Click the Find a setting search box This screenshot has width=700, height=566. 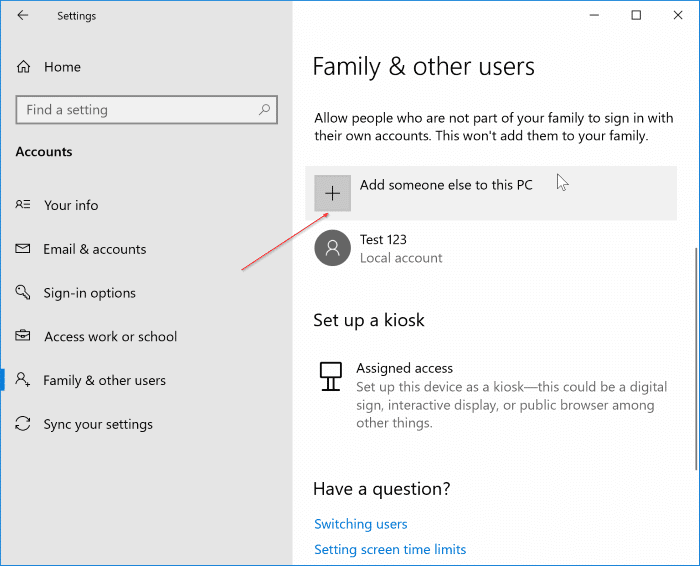(146, 110)
